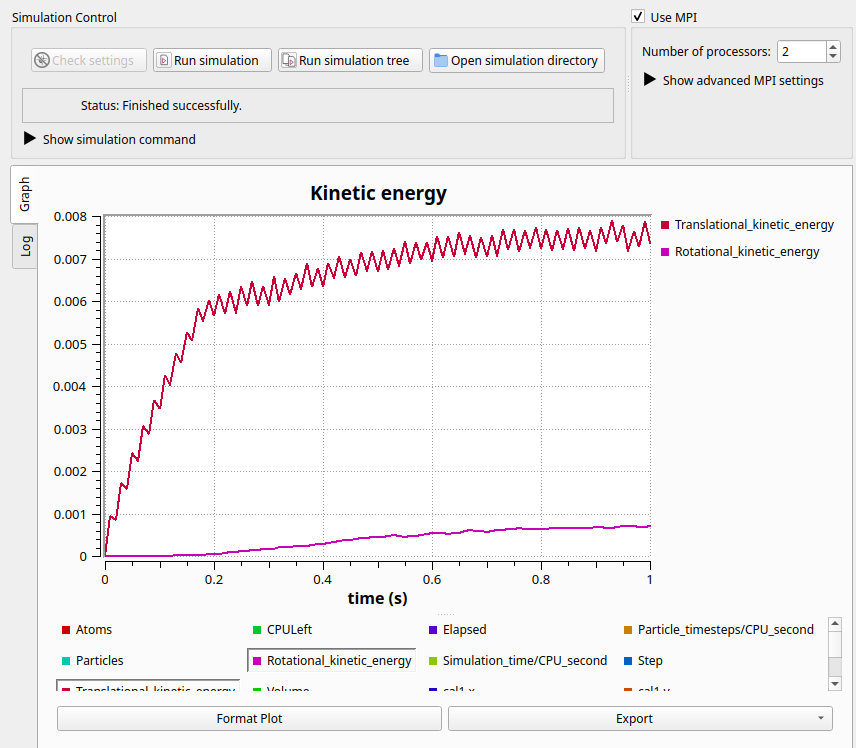
Task: Click the Run simulation tree icon
Action: coord(289,60)
